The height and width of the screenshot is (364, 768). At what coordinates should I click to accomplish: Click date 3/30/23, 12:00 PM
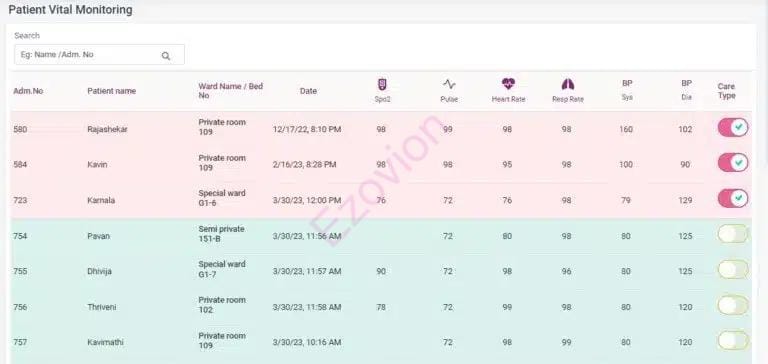tap(307, 200)
